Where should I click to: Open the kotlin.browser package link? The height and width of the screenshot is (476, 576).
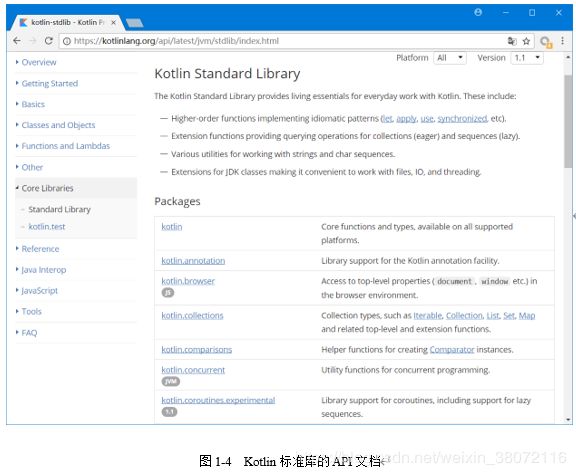click(x=188, y=281)
